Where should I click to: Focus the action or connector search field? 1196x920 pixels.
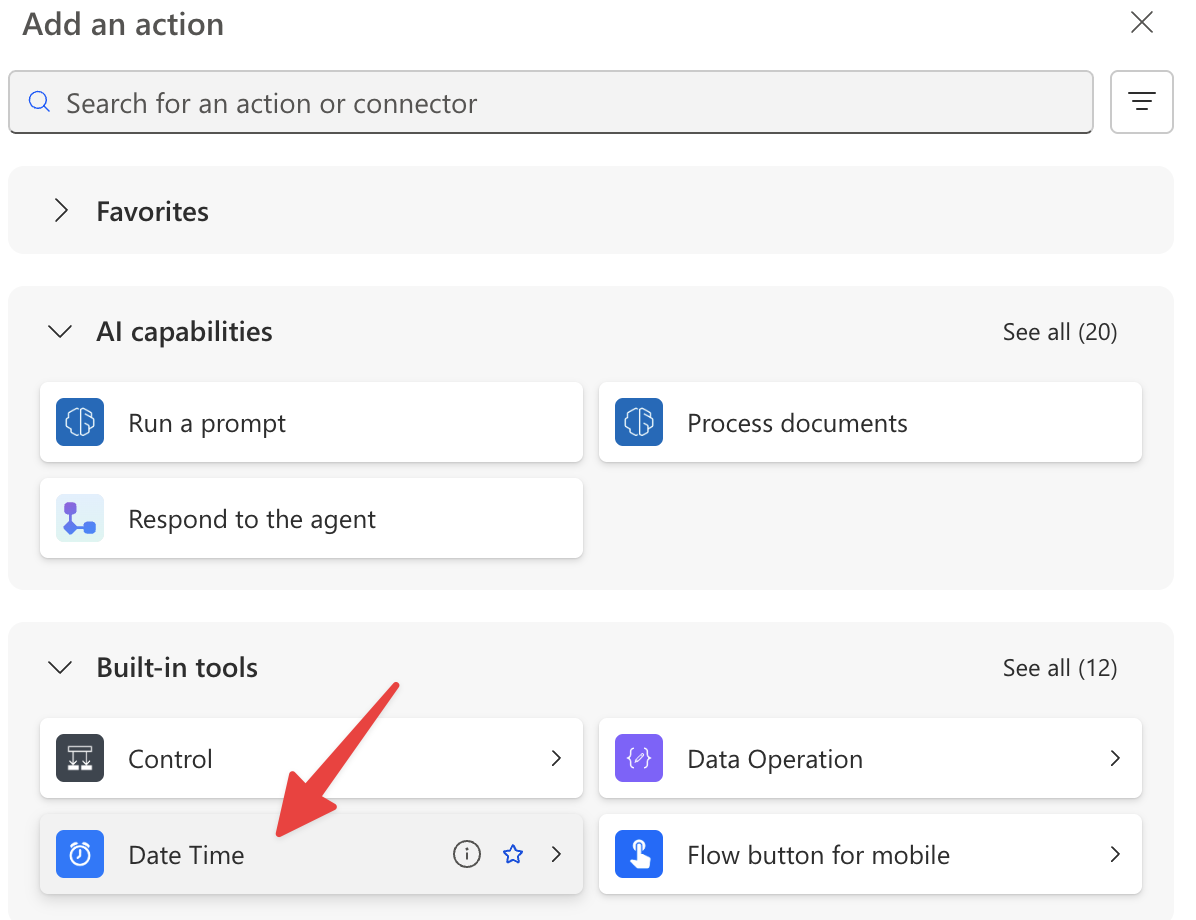point(551,102)
